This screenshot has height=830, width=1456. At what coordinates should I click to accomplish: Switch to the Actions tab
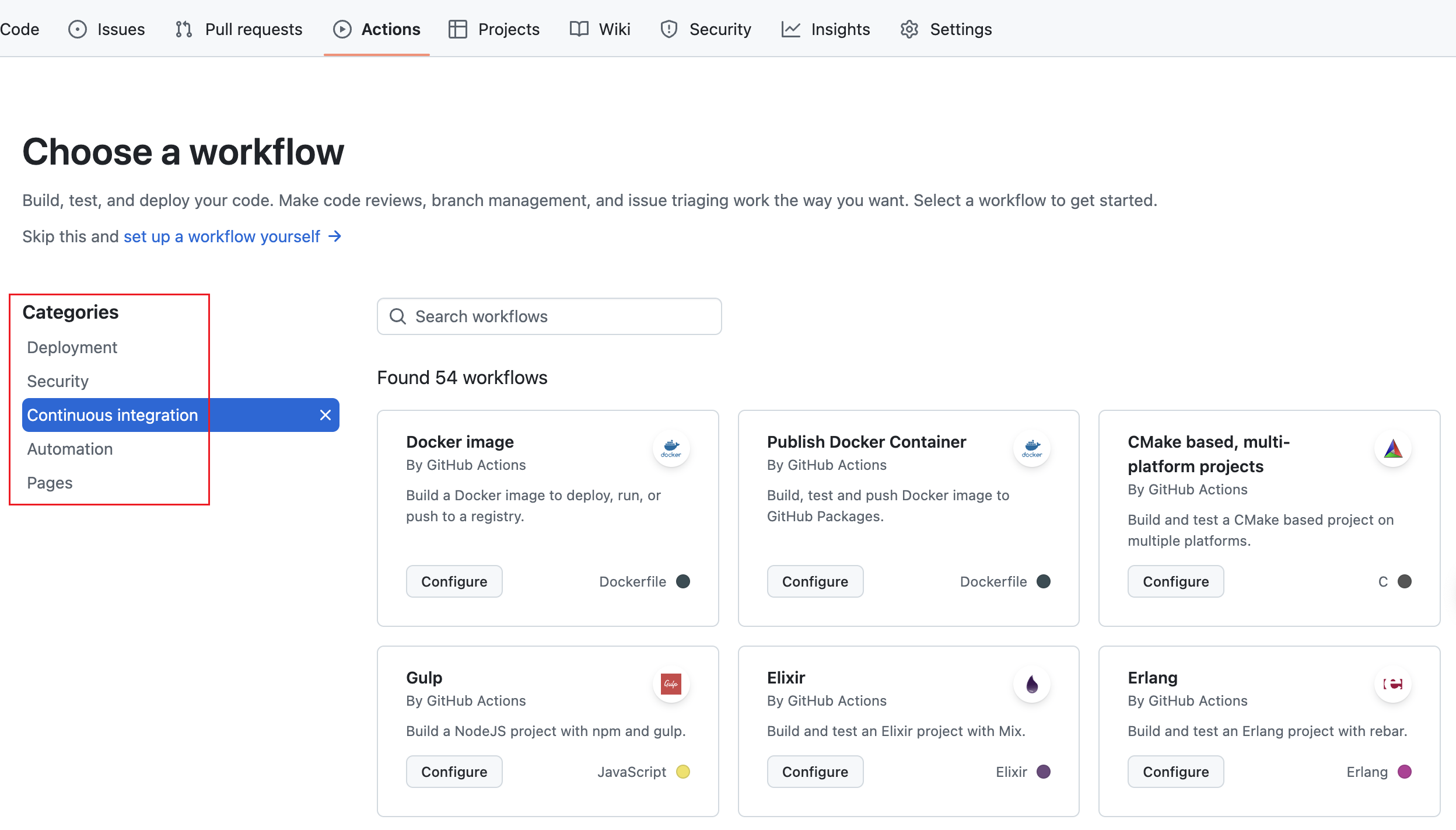coord(377,29)
